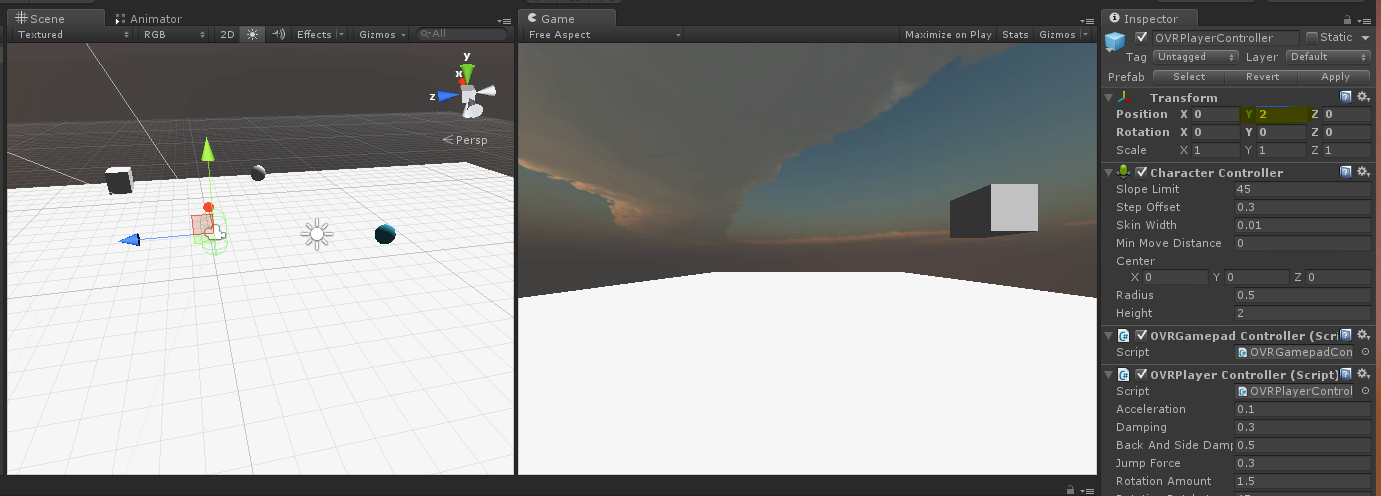Viewport: 1381px width, 496px height.
Task: Click the blue Z move arrow handle
Action: pos(129,239)
